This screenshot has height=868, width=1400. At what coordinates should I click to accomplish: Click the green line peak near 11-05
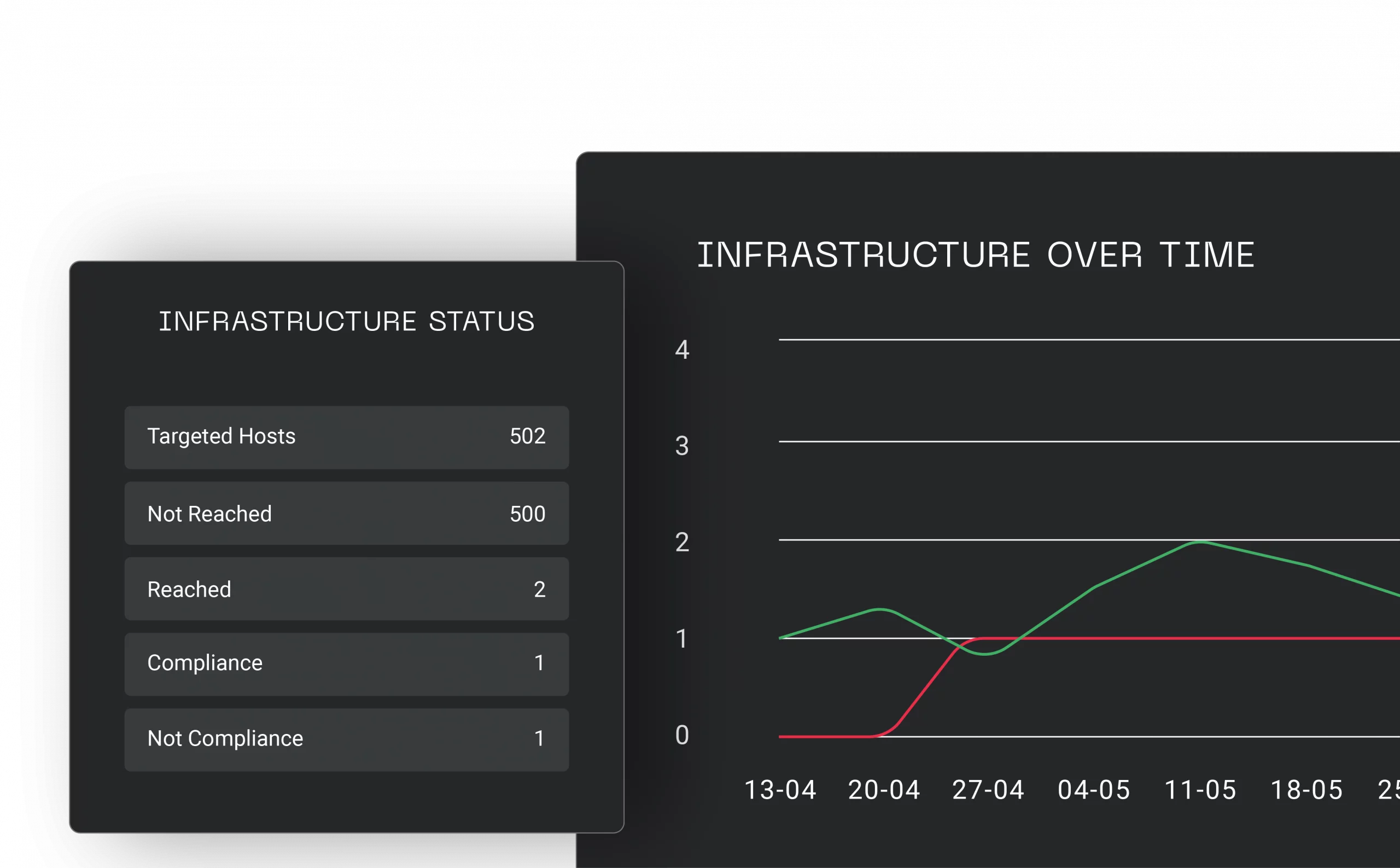tap(1201, 541)
